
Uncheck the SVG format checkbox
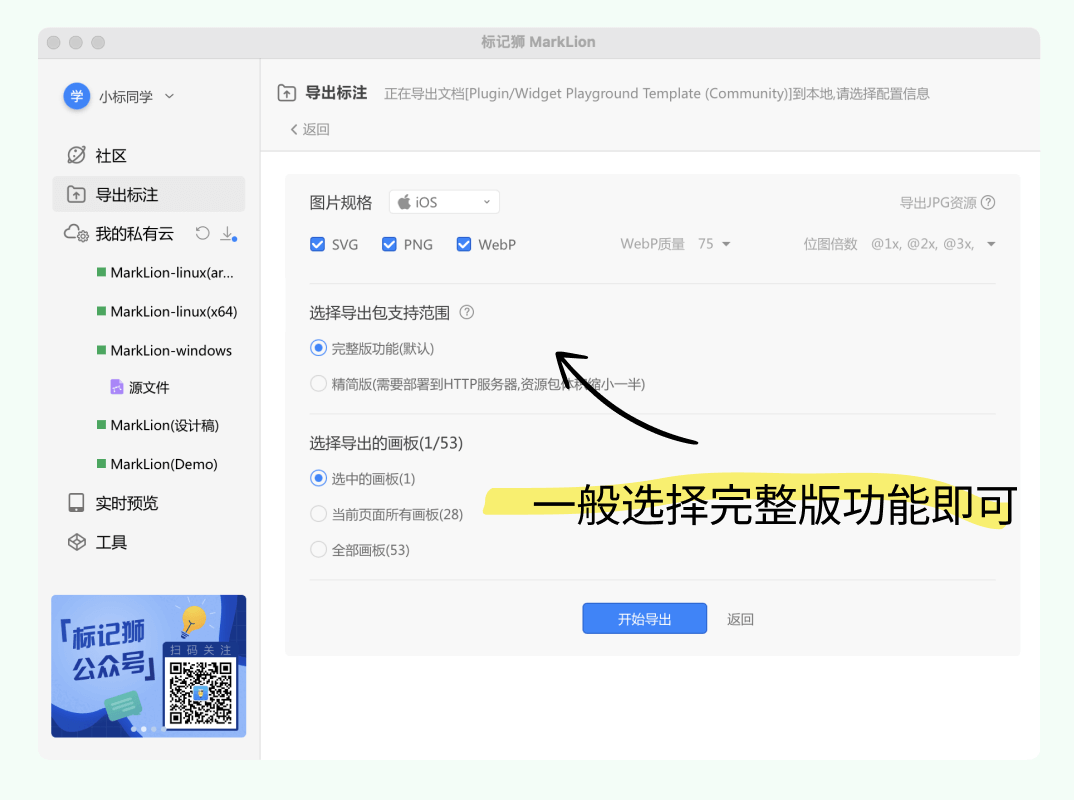click(318, 244)
